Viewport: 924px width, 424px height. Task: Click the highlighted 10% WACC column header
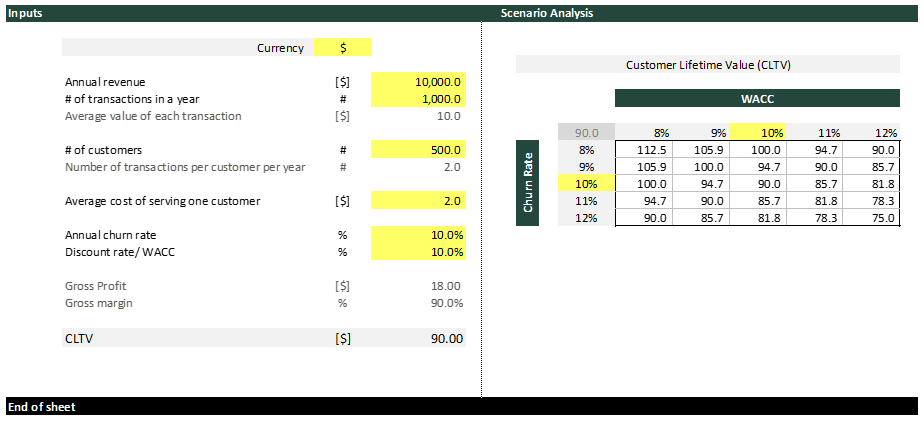point(757,132)
